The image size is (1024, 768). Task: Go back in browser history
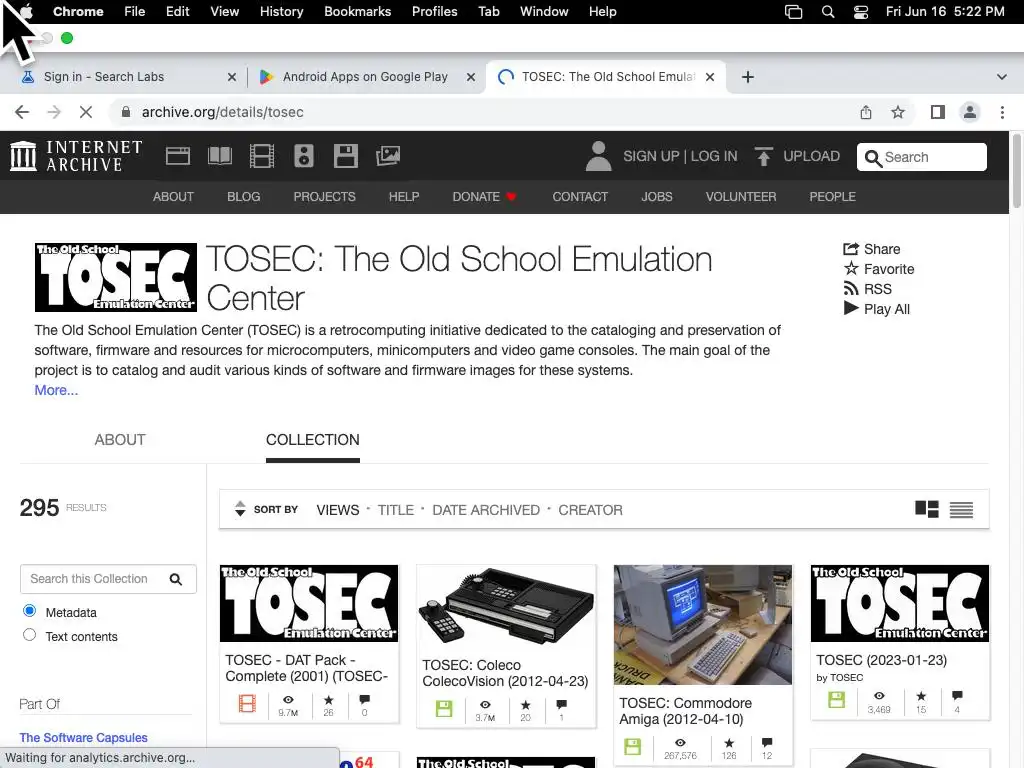(22, 112)
